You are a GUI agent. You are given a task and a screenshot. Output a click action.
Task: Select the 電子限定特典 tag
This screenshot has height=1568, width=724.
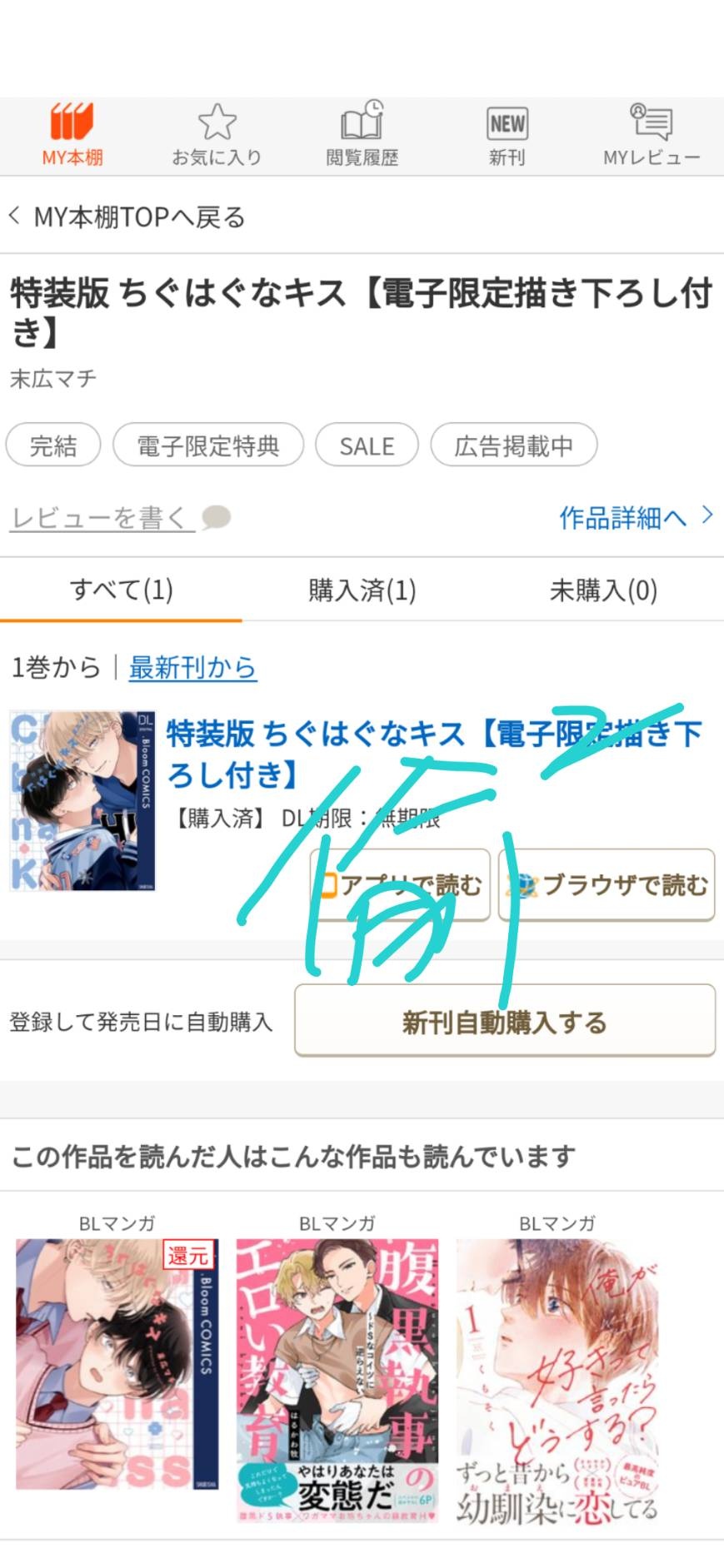coord(208,446)
